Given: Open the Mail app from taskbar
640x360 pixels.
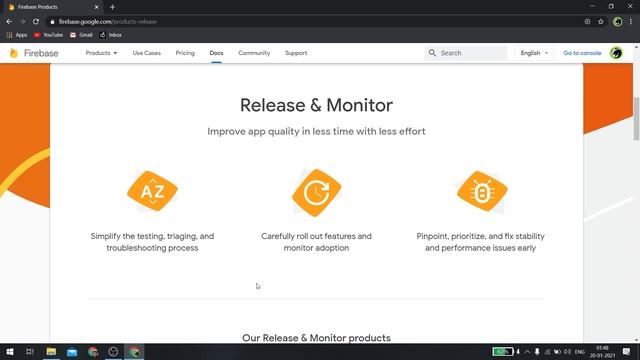Looking at the screenshot, I should 72,351.
